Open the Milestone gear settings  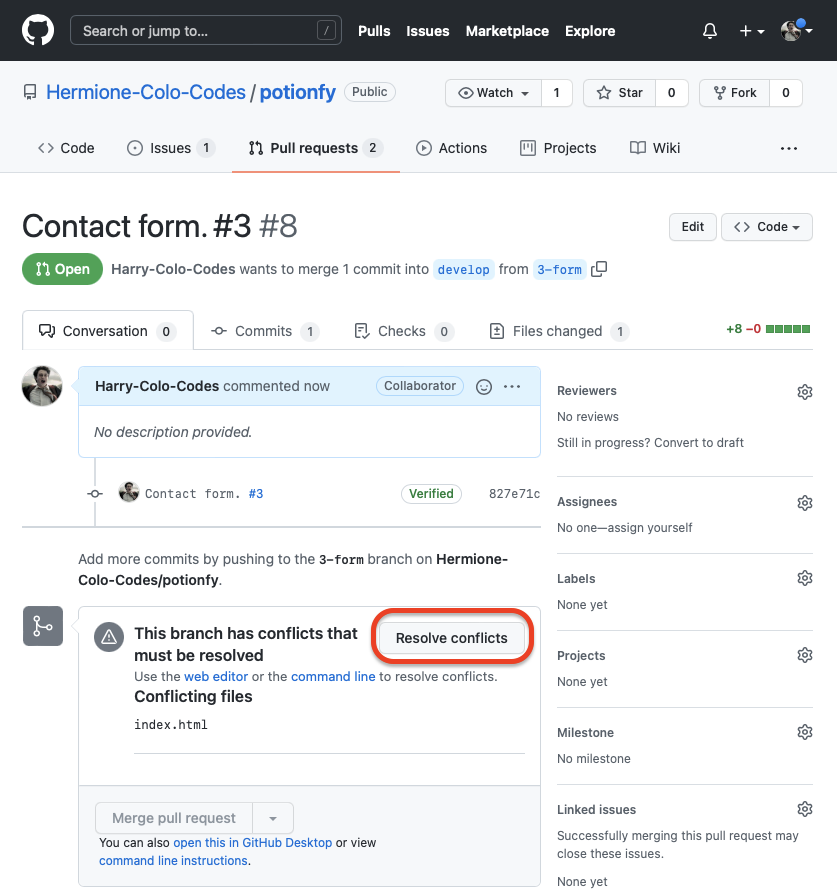[804, 733]
